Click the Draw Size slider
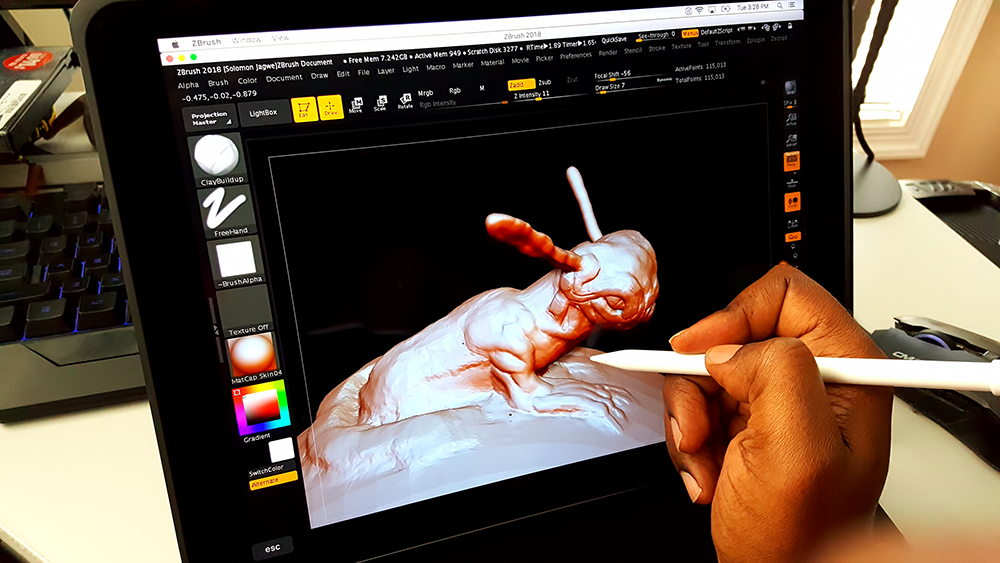The image size is (1000, 563). pos(623,87)
